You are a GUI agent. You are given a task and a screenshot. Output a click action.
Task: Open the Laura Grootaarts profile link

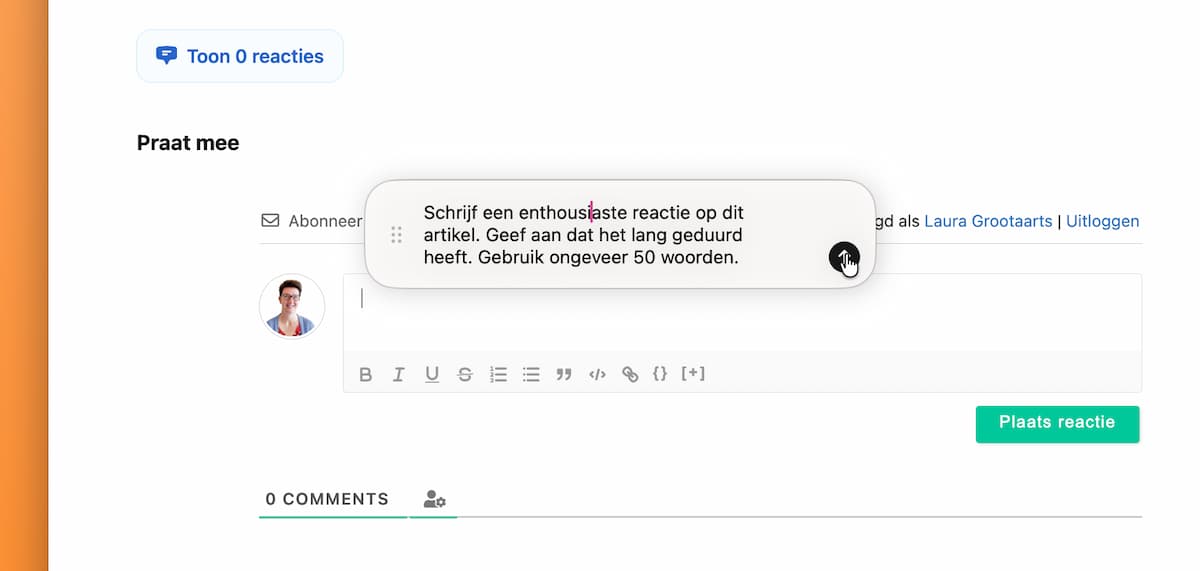click(x=988, y=221)
